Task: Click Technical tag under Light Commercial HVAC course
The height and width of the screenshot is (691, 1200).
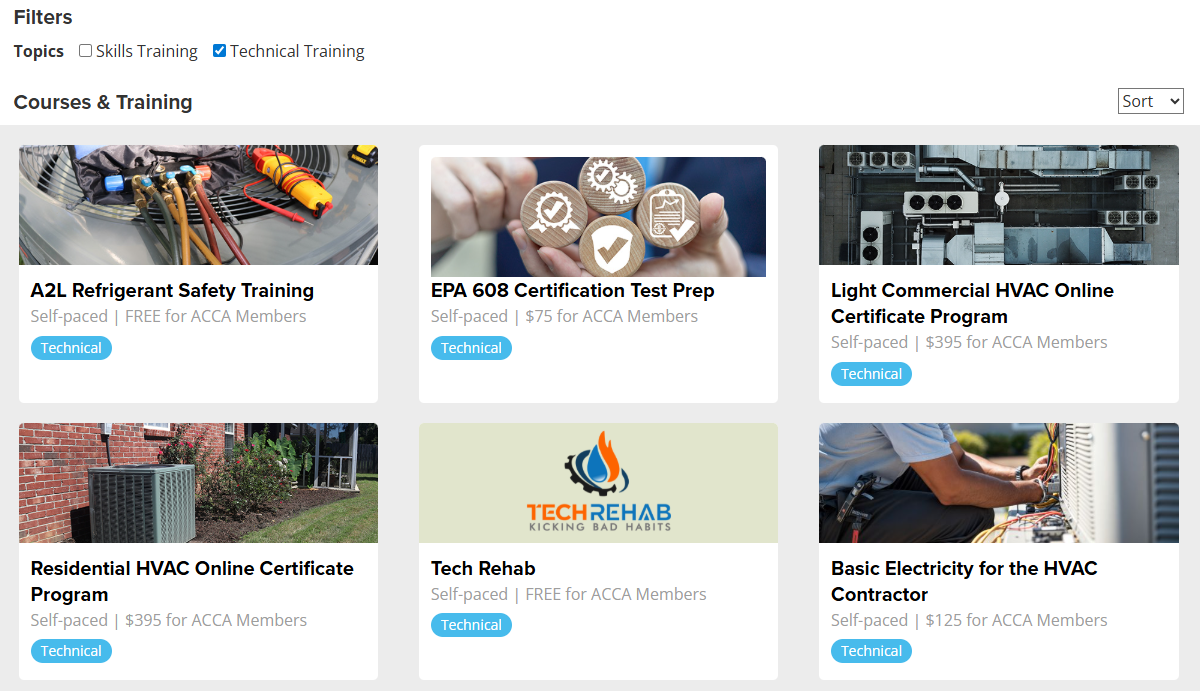Action: pos(871,374)
